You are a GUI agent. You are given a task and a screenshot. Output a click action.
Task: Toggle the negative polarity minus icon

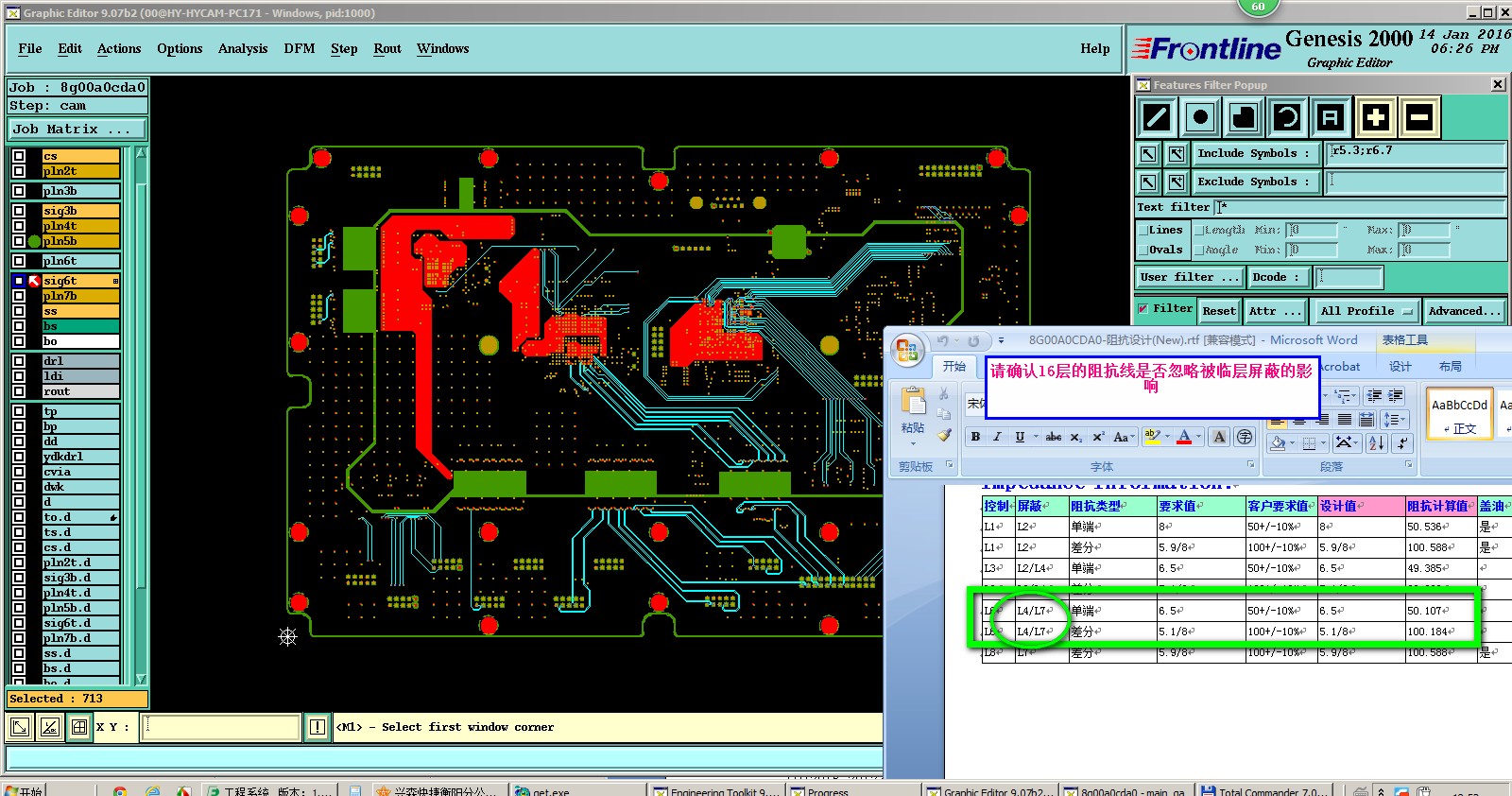coord(1419,117)
